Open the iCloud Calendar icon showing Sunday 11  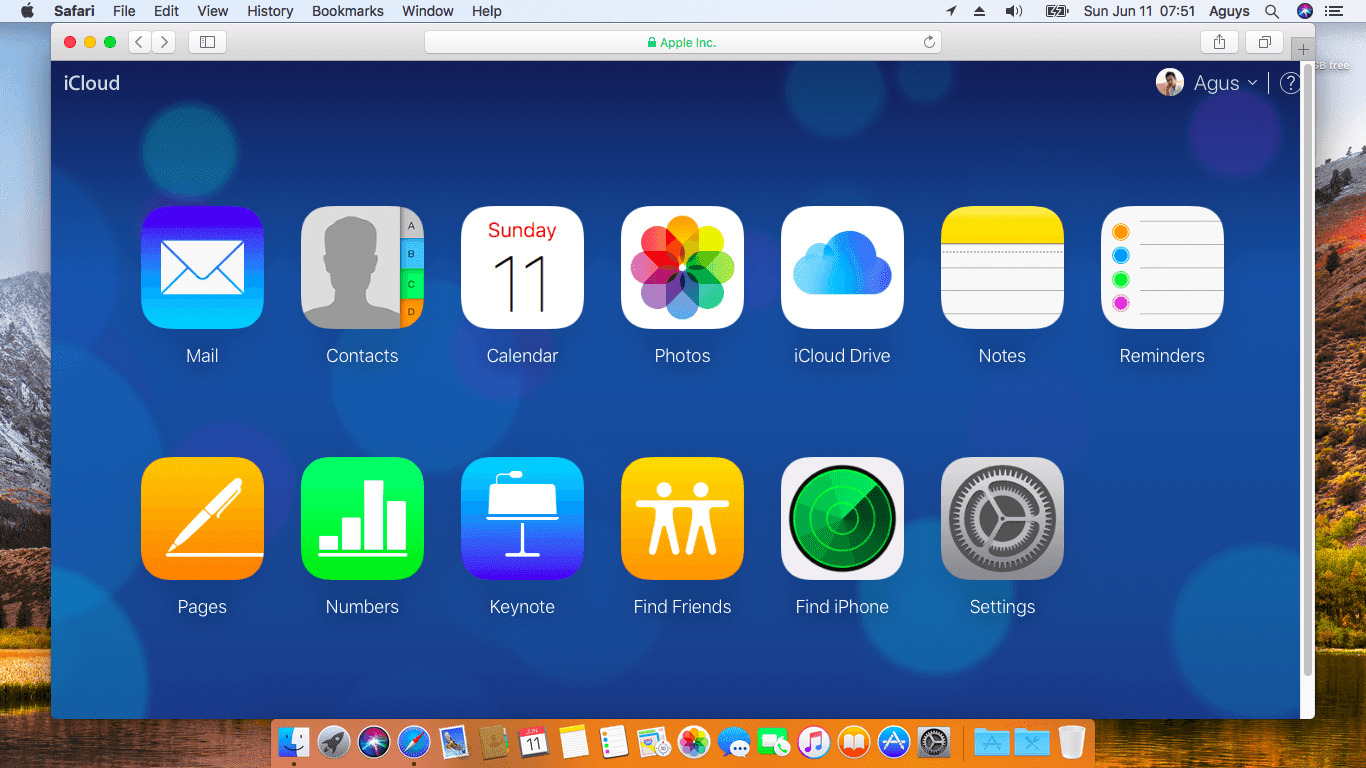tap(522, 268)
